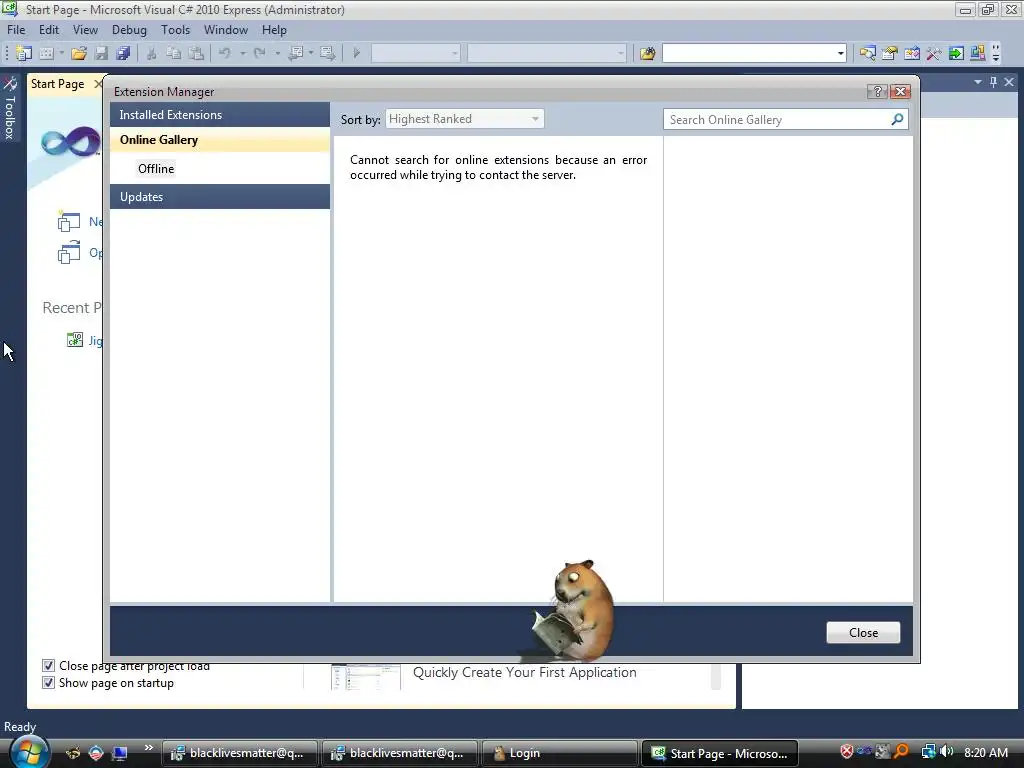This screenshot has height=768, width=1024.
Task: Expand the Navigate Backward dropdown arrow
Action: (x=311, y=53)
